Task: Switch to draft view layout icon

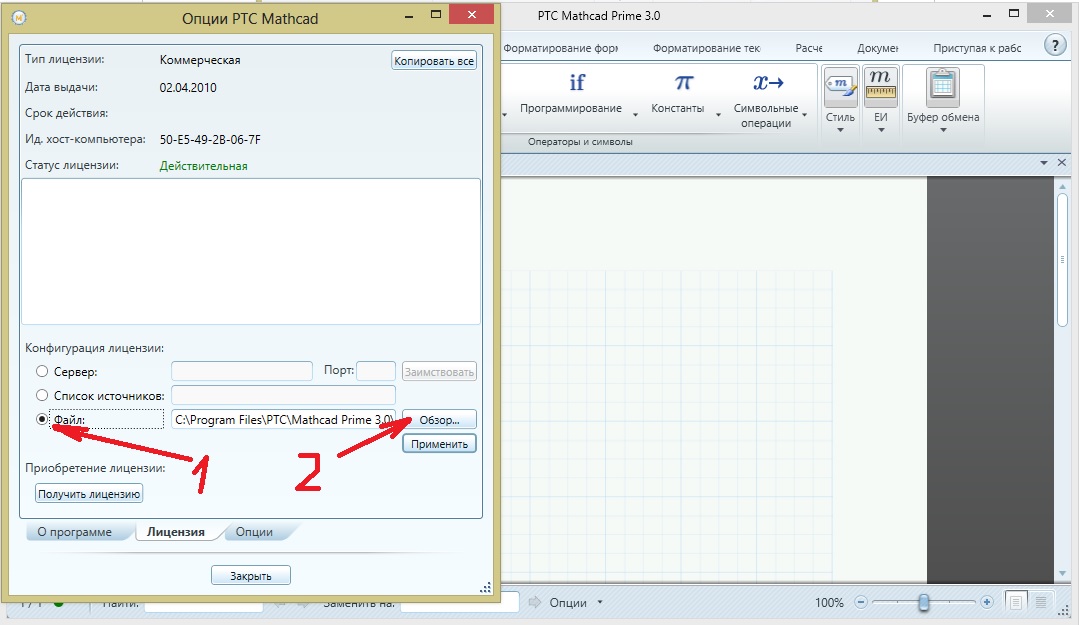Action: 1041,602
